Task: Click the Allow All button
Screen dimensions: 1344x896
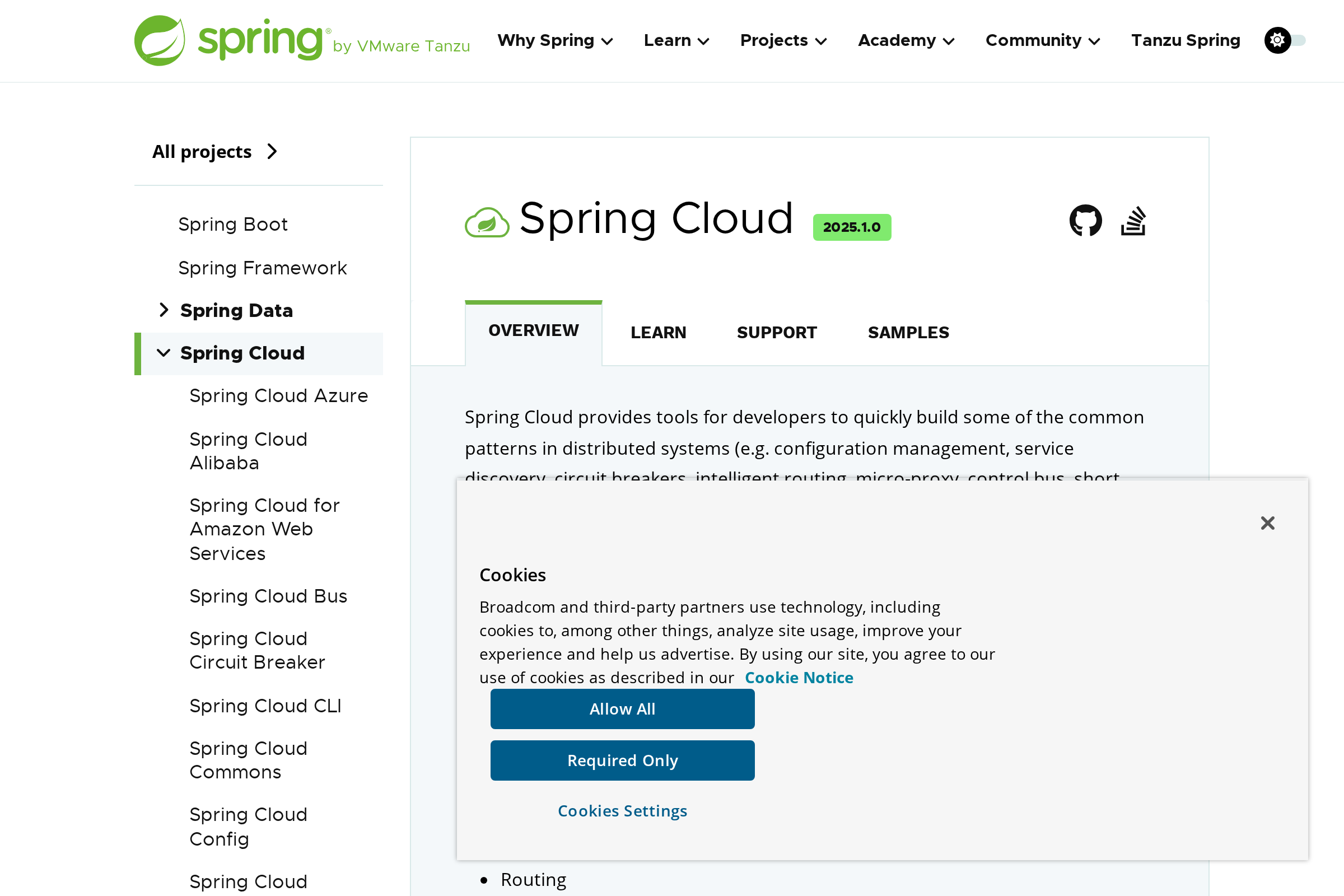Action: tap(622, 708)
